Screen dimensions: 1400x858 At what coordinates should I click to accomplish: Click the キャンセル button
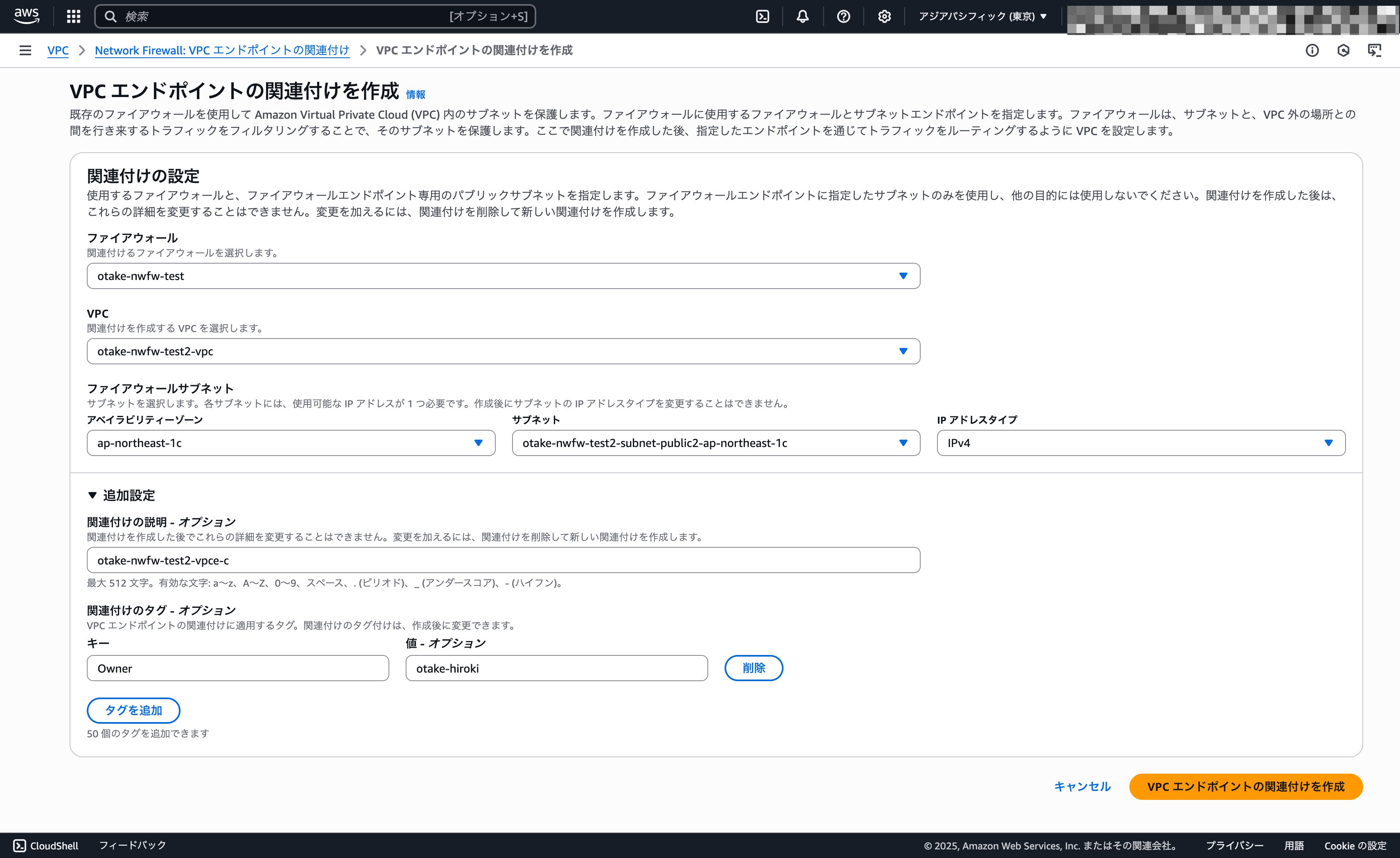coord(1082,786)
